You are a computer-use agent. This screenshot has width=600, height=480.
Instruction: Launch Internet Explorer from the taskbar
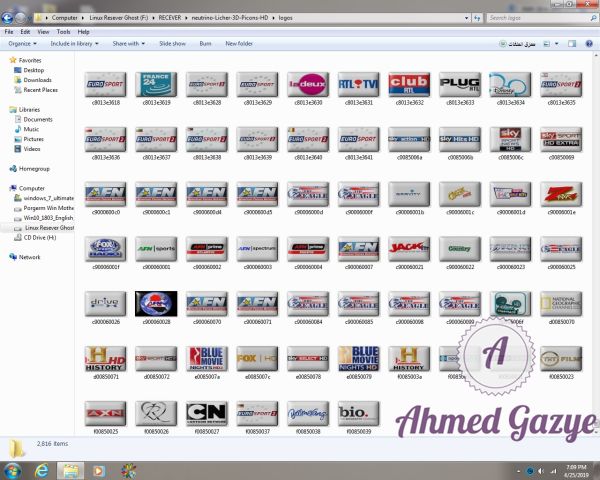coord(41,470)
